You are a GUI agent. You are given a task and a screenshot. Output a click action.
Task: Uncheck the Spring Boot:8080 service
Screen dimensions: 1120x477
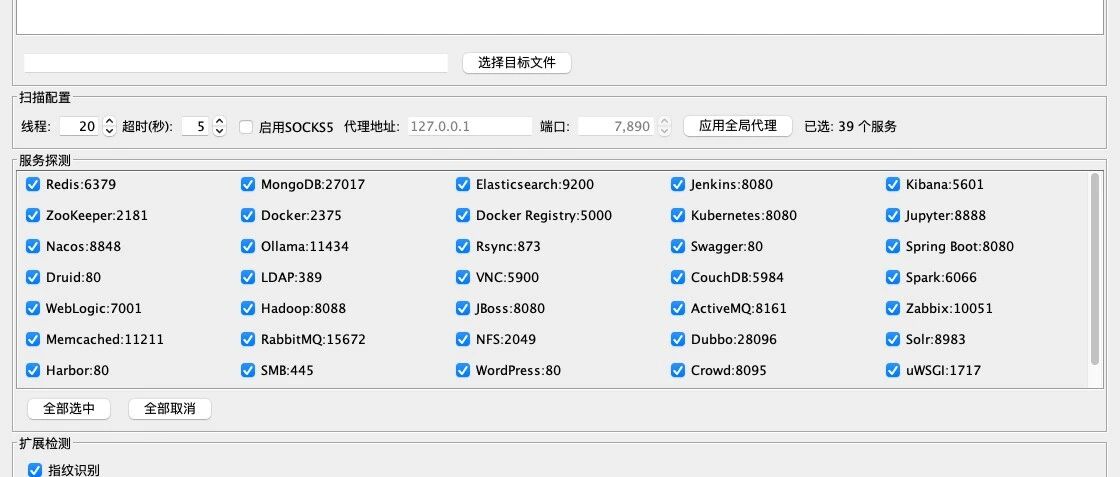tap(893, 246)
